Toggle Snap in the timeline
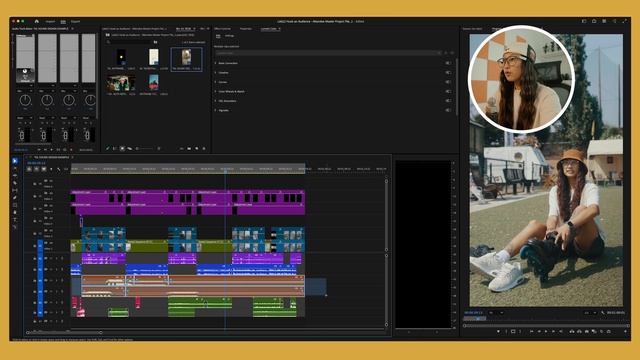 (36, 169)
